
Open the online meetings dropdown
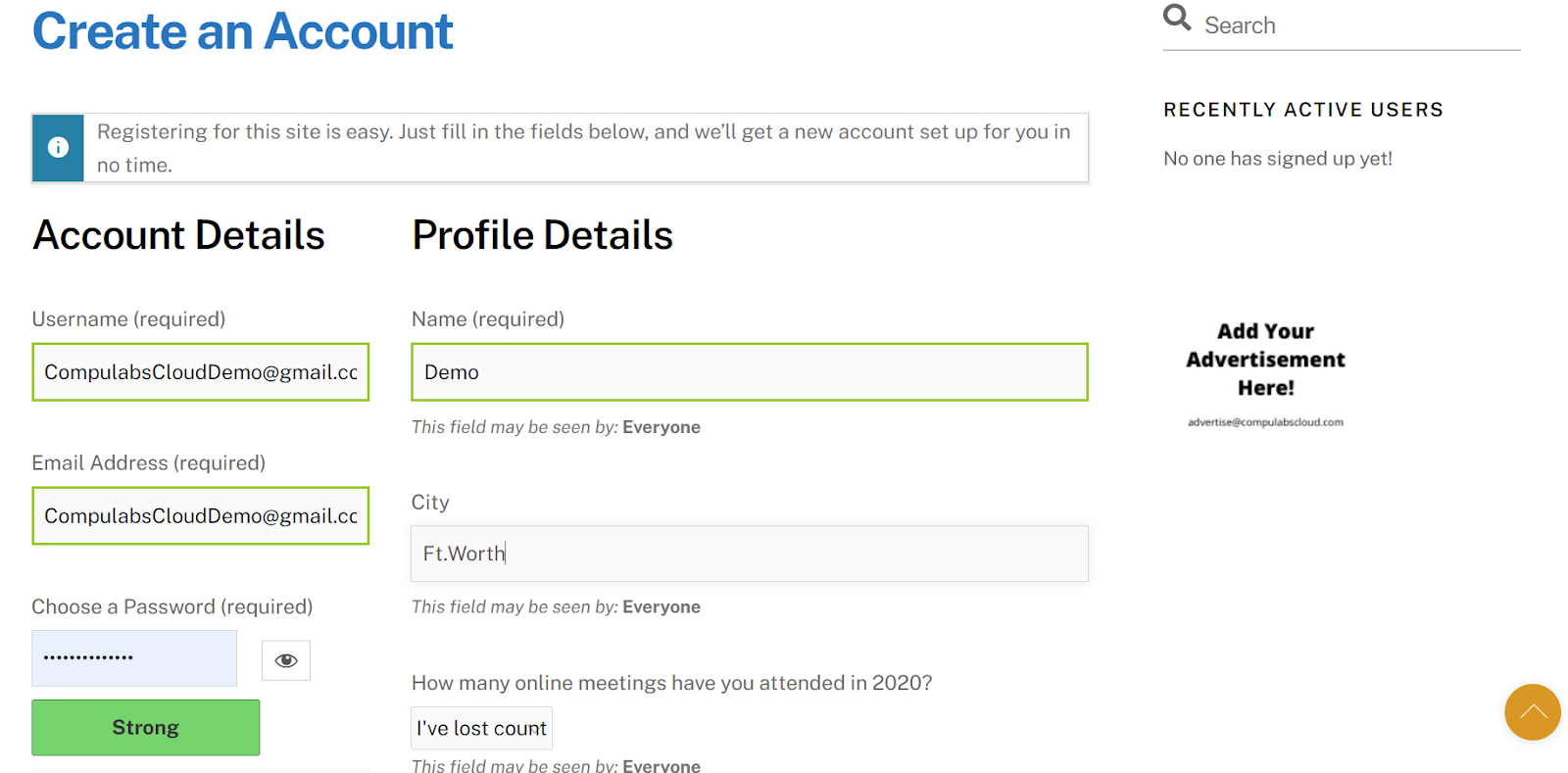click(481, 728)
